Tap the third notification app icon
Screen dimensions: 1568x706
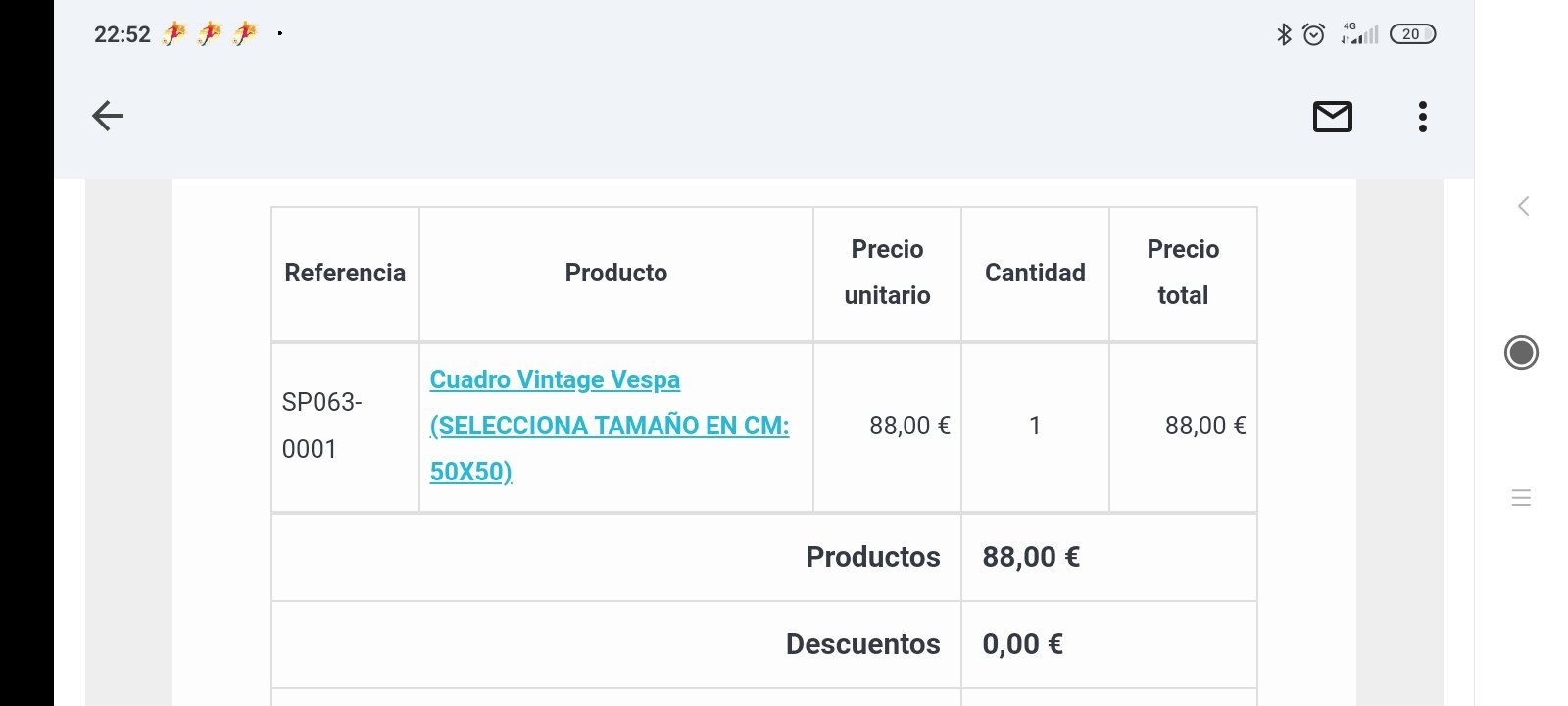click(x=245, y=34)
